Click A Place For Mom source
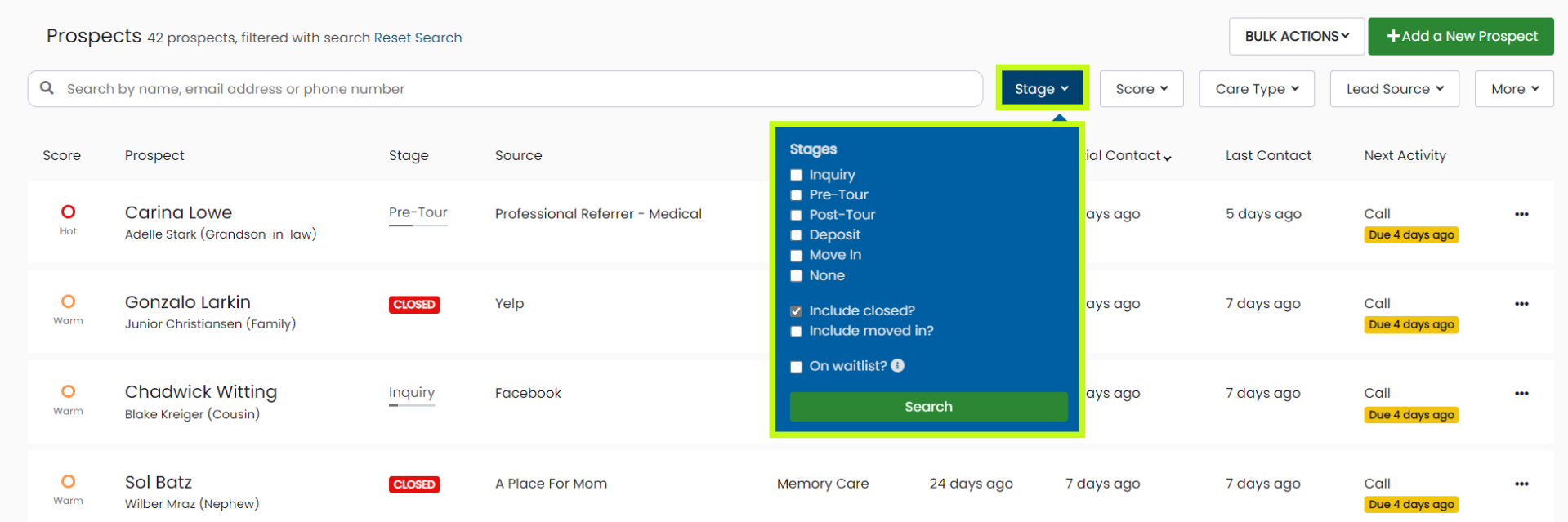 pos(551,484)
